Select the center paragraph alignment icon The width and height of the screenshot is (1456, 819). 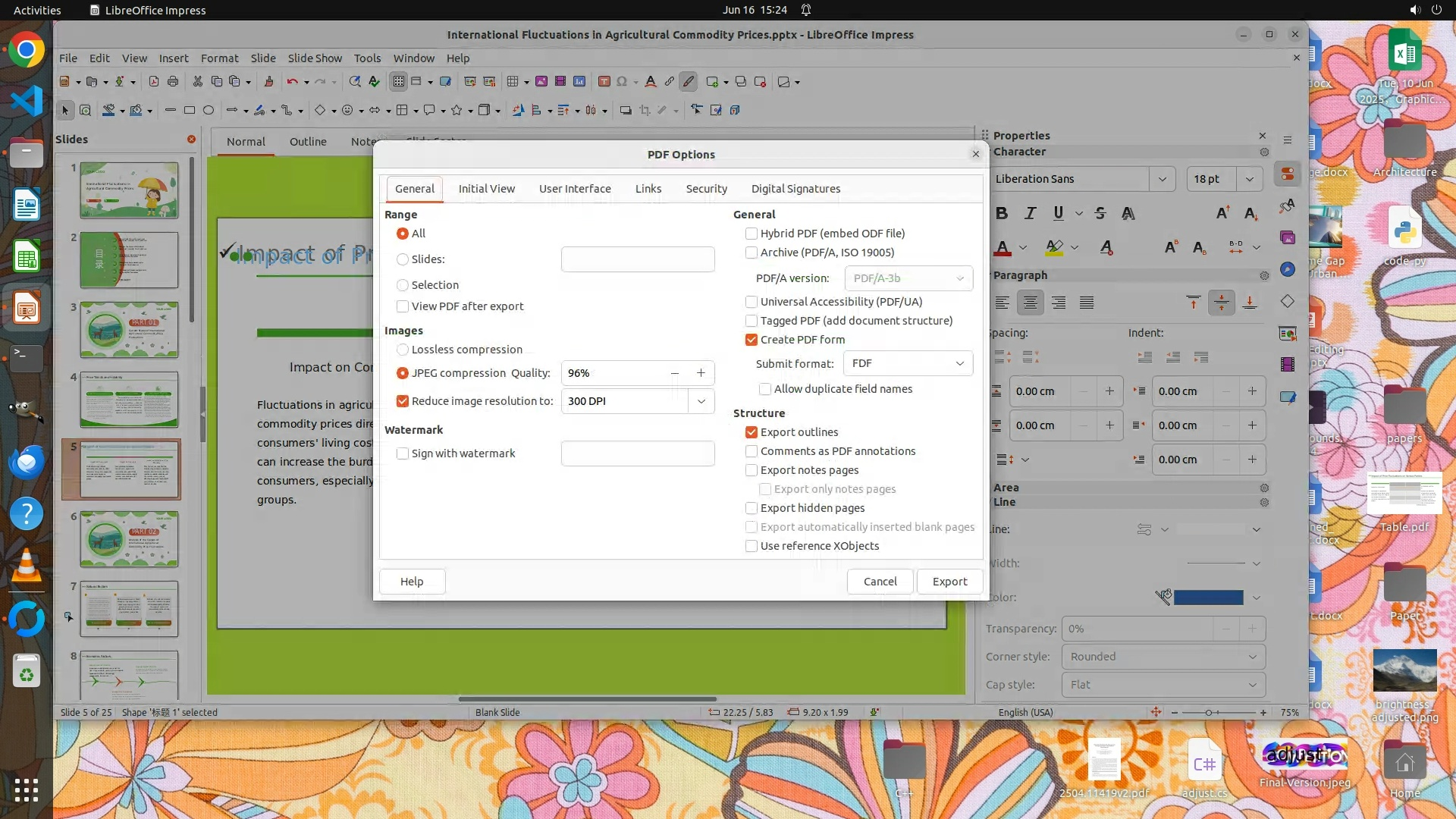tap(1030, 303)
